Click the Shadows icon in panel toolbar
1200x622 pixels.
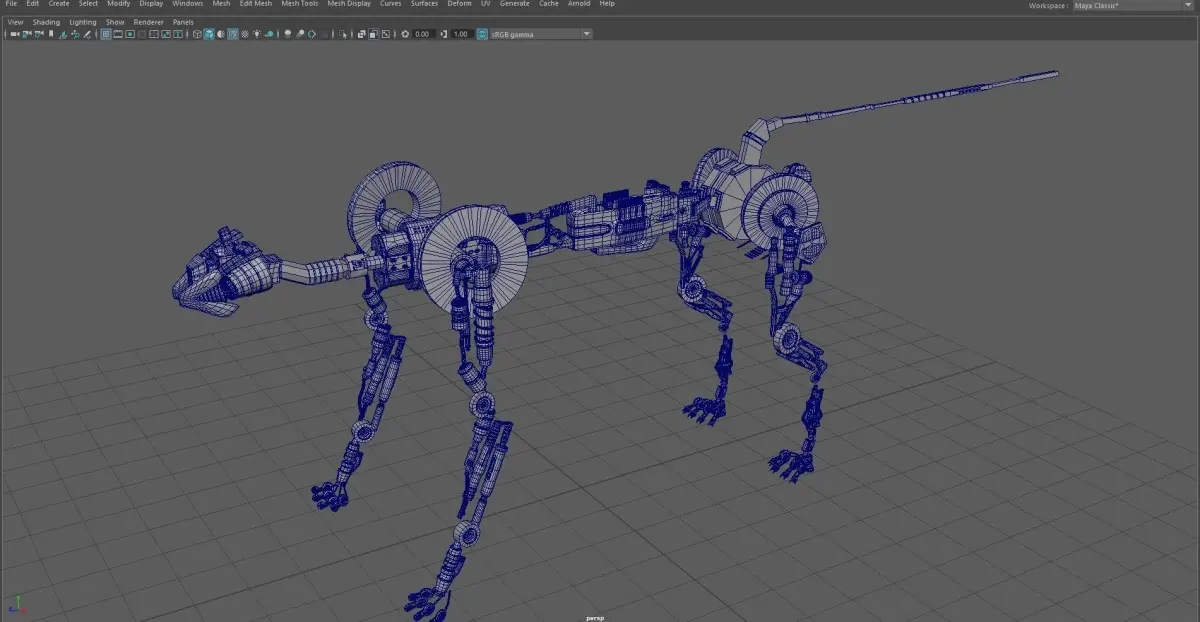(268, 34)
